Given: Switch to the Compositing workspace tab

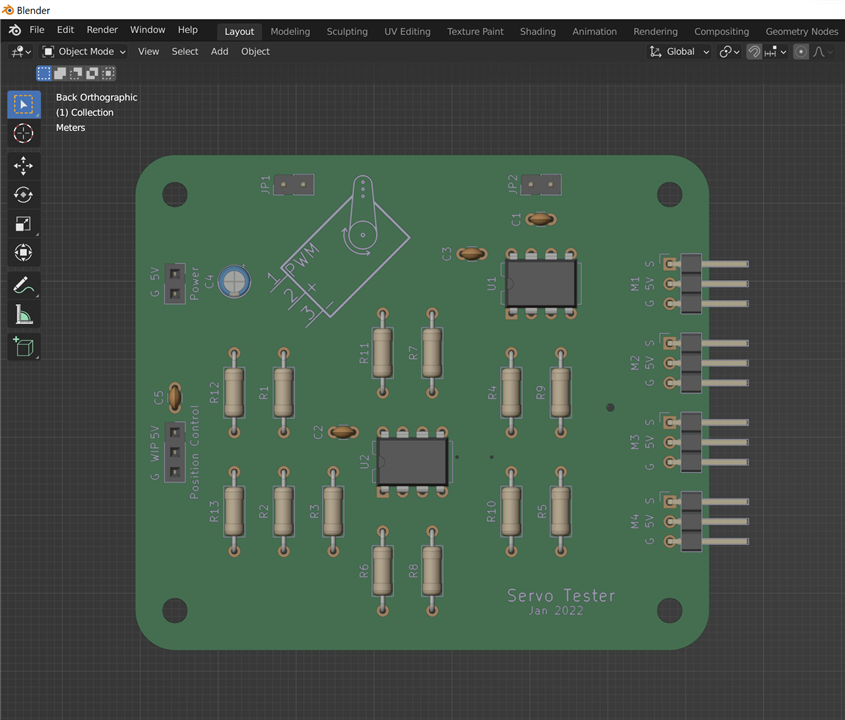Looking at the screenshot, I should click(721, 32).
